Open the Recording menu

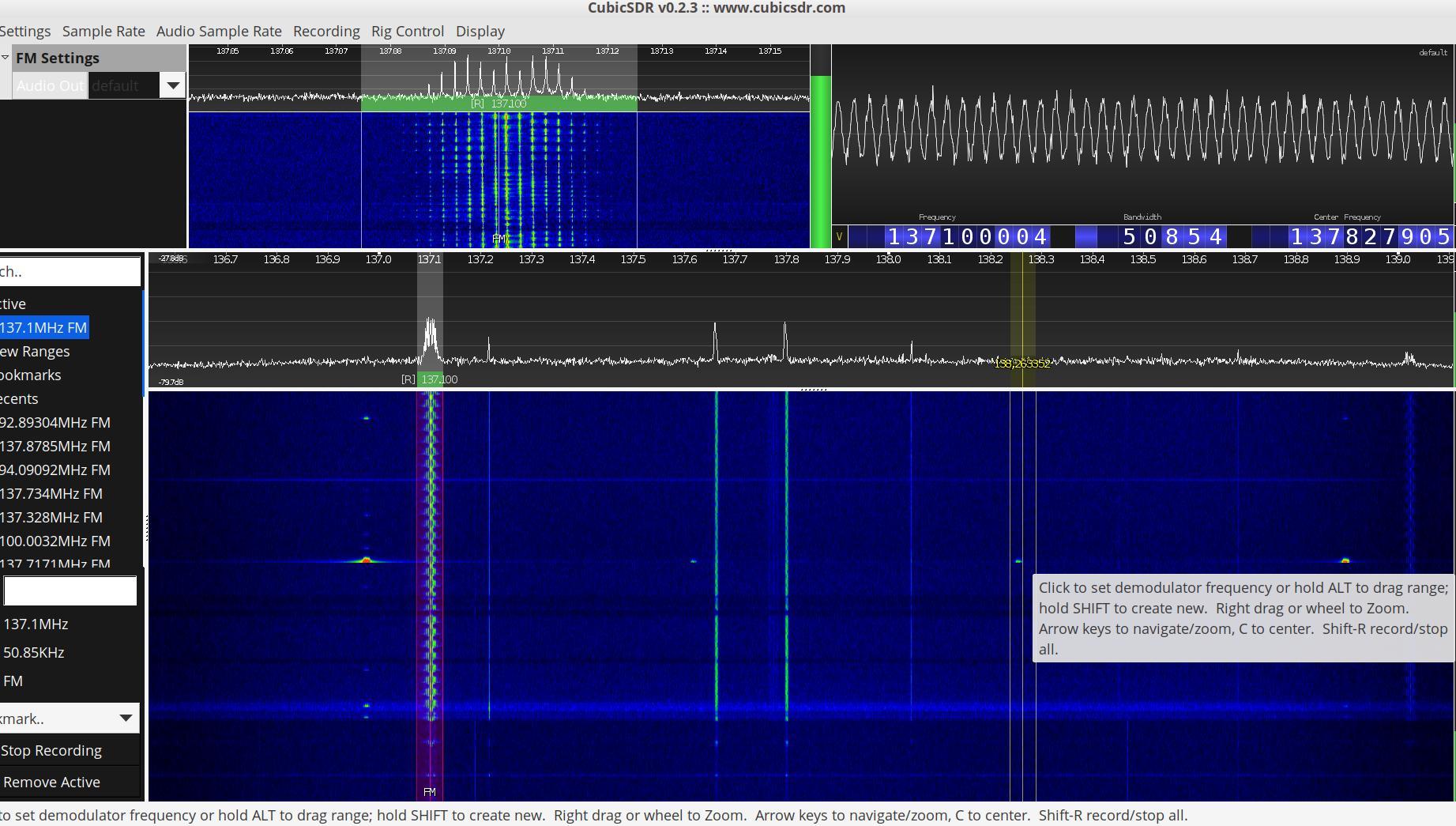pyautogui.click(x=326, y=31)
